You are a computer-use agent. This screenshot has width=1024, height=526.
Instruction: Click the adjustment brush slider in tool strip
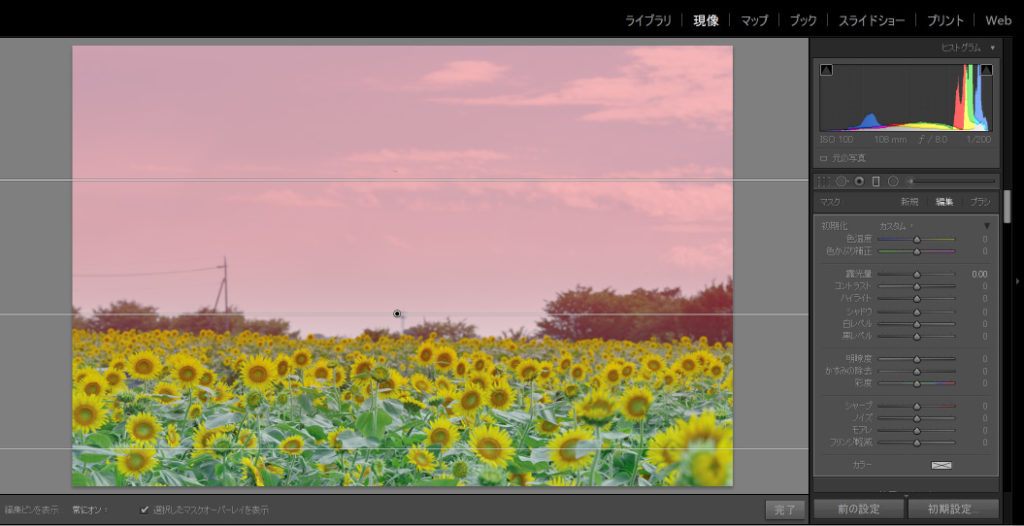pos(951,181)
